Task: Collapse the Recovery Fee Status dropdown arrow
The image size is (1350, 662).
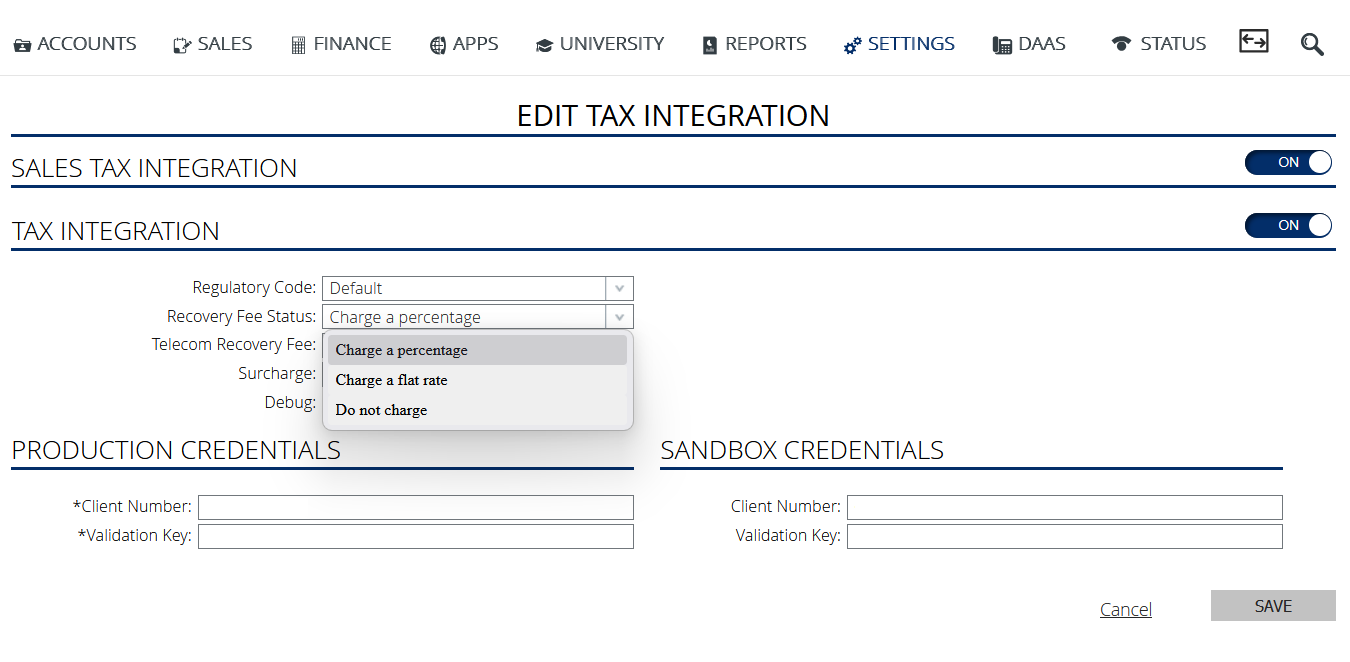Action: pyautogui.click(x=619, y=318)
